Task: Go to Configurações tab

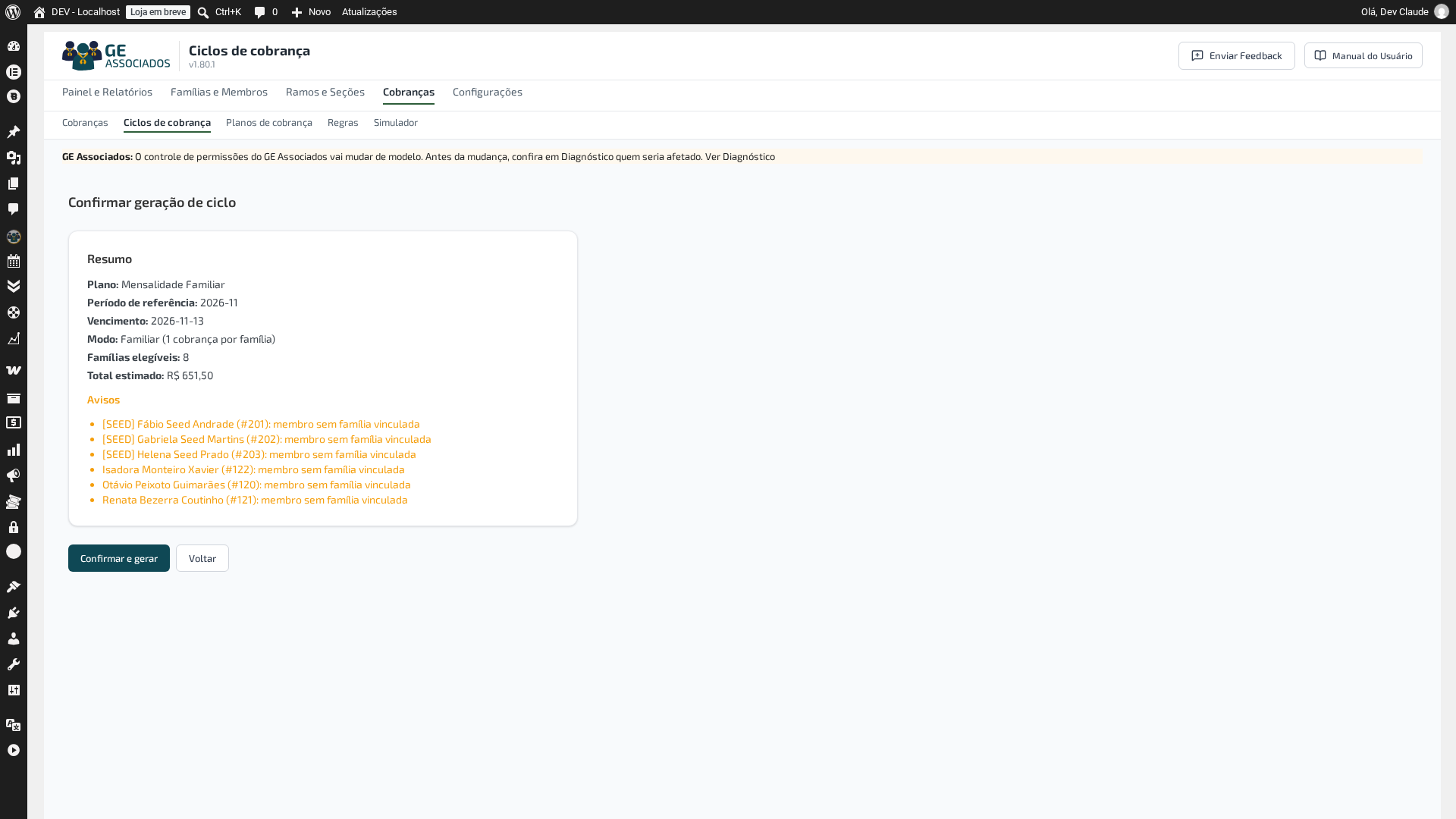Action: 488,92
